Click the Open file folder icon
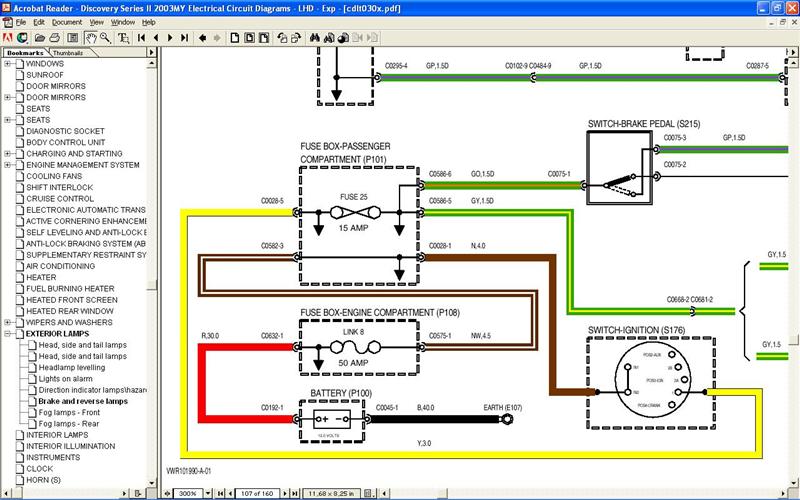This screenshot has height=500, width=800. pos(40,38)
